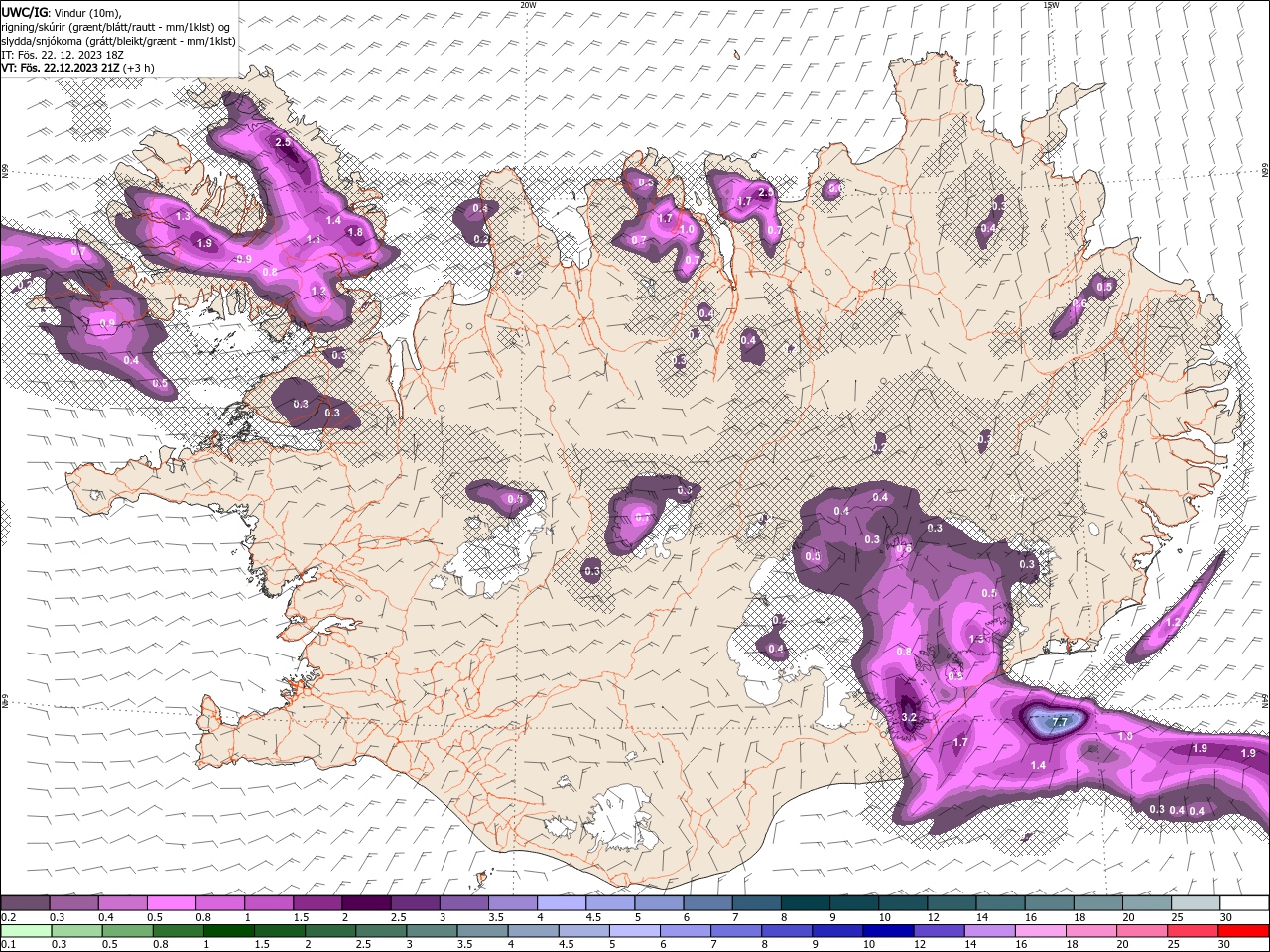Select lower scale swatch between 25 and 30

coord(1193,931)
